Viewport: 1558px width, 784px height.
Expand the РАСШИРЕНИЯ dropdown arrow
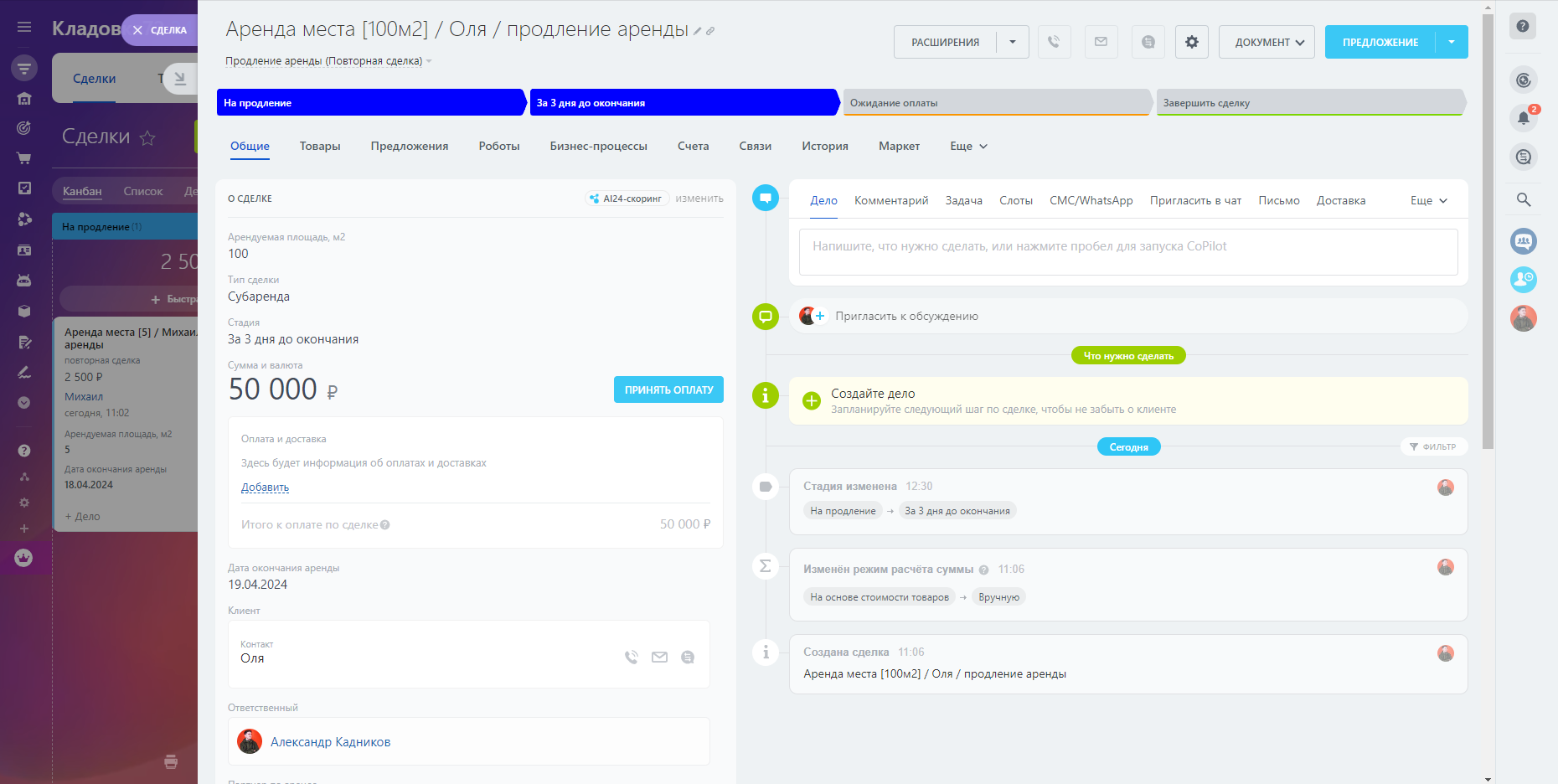[1013, 42]
